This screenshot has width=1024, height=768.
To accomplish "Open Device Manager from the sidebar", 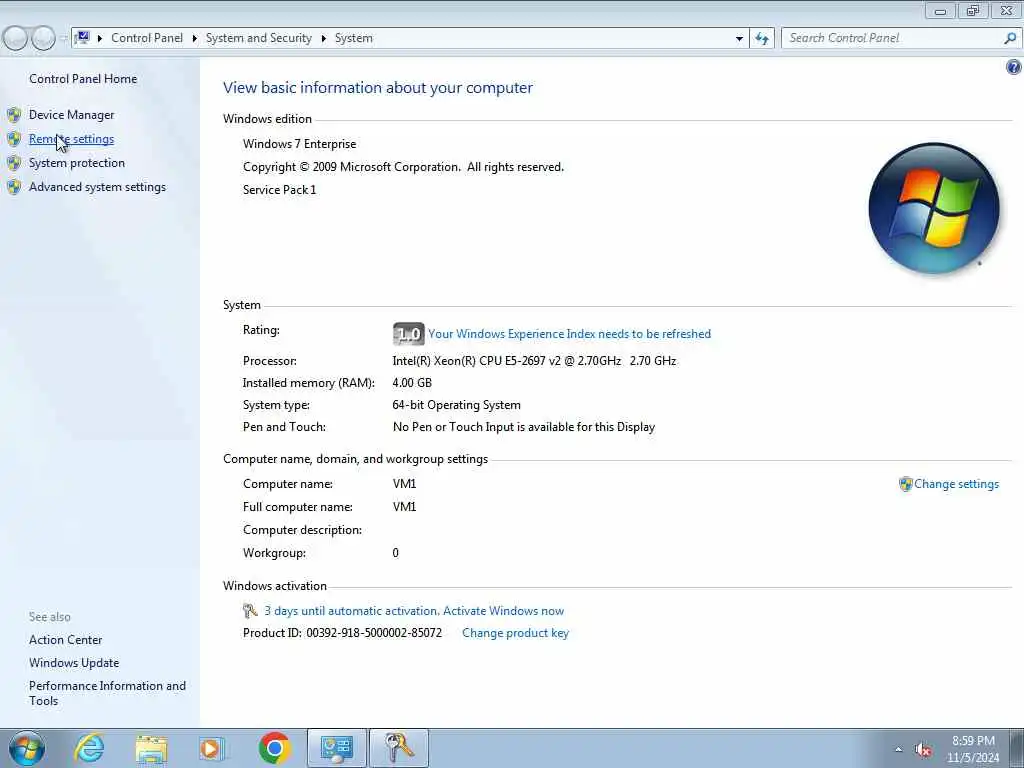I will [71, 115].
